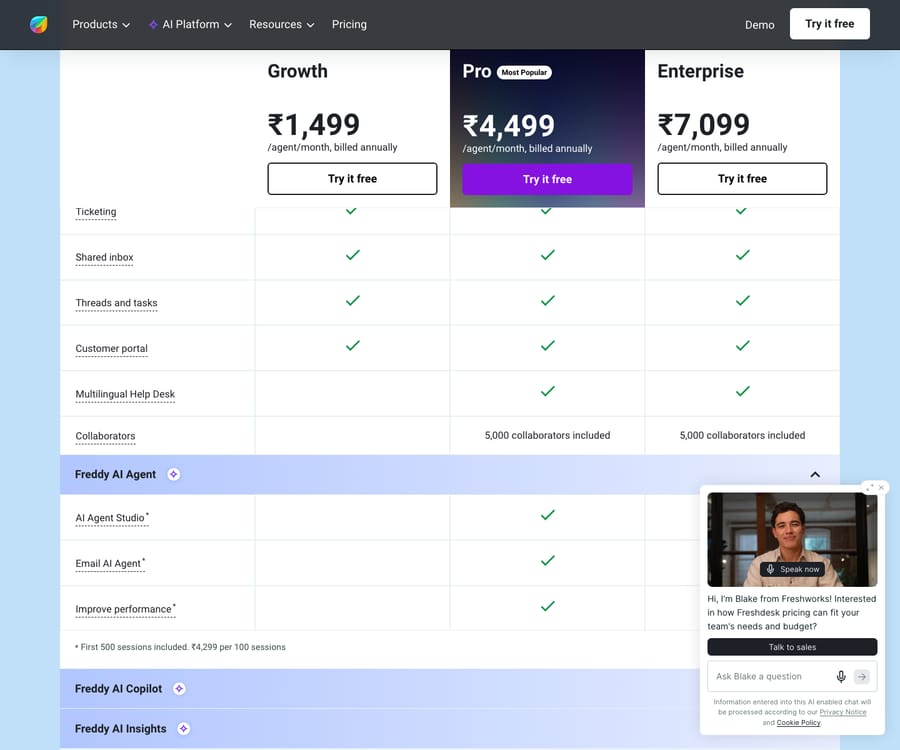Click the Improve performance label
This screenshot has height=750, width=900.
[x=125, y=608]
